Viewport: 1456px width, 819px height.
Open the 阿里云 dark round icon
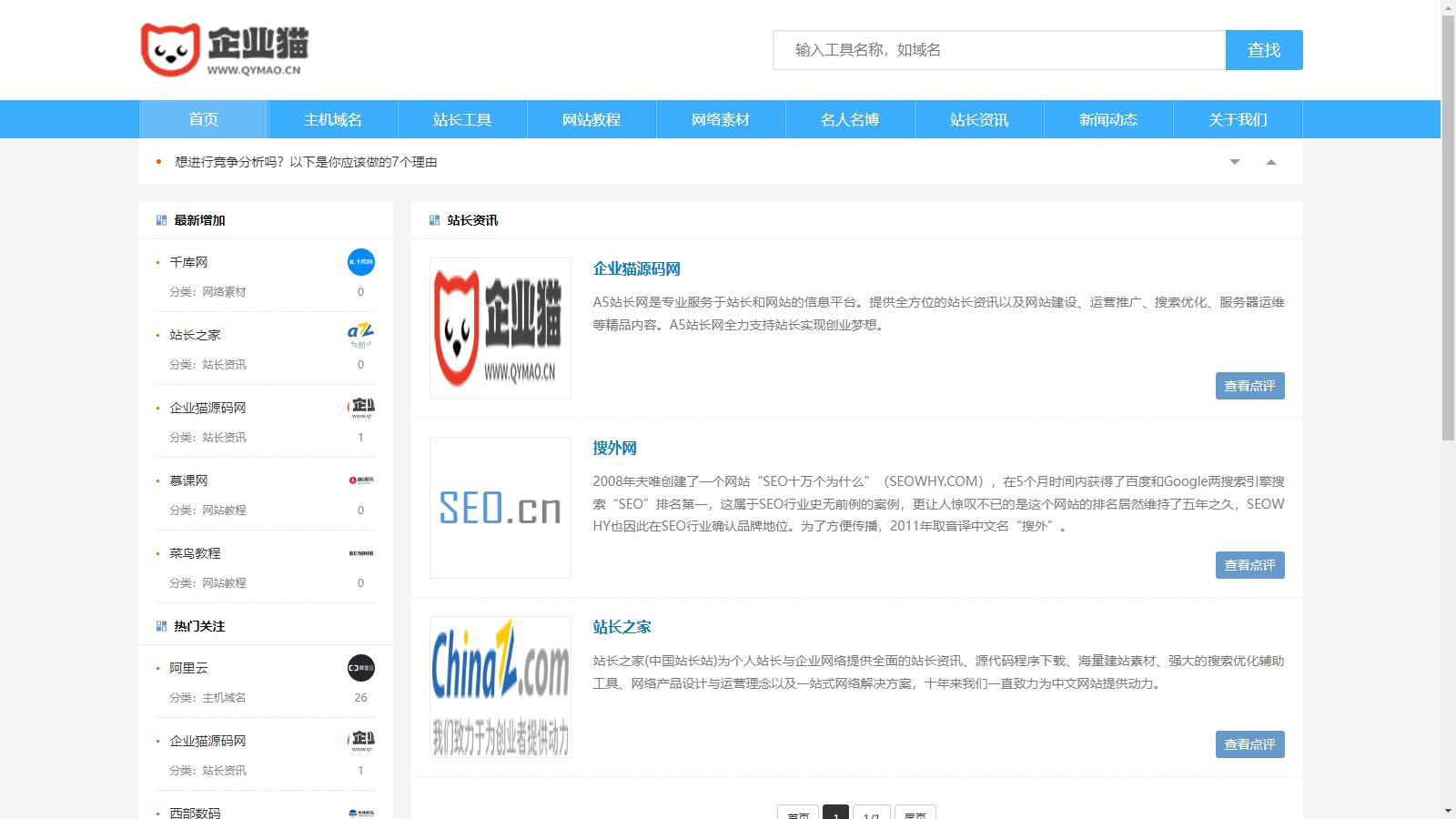pos(361,668)
